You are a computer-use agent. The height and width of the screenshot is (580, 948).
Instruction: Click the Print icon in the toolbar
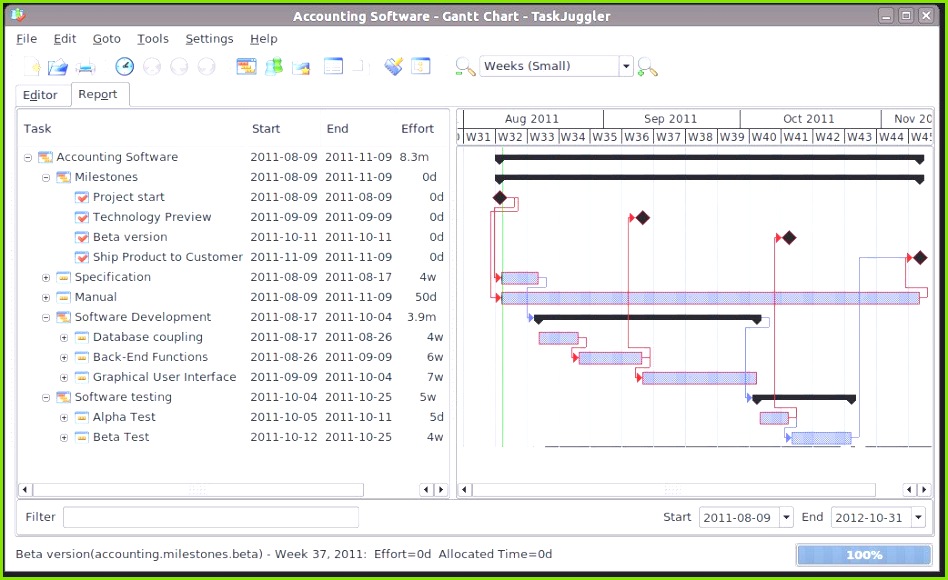coord(85,66)
